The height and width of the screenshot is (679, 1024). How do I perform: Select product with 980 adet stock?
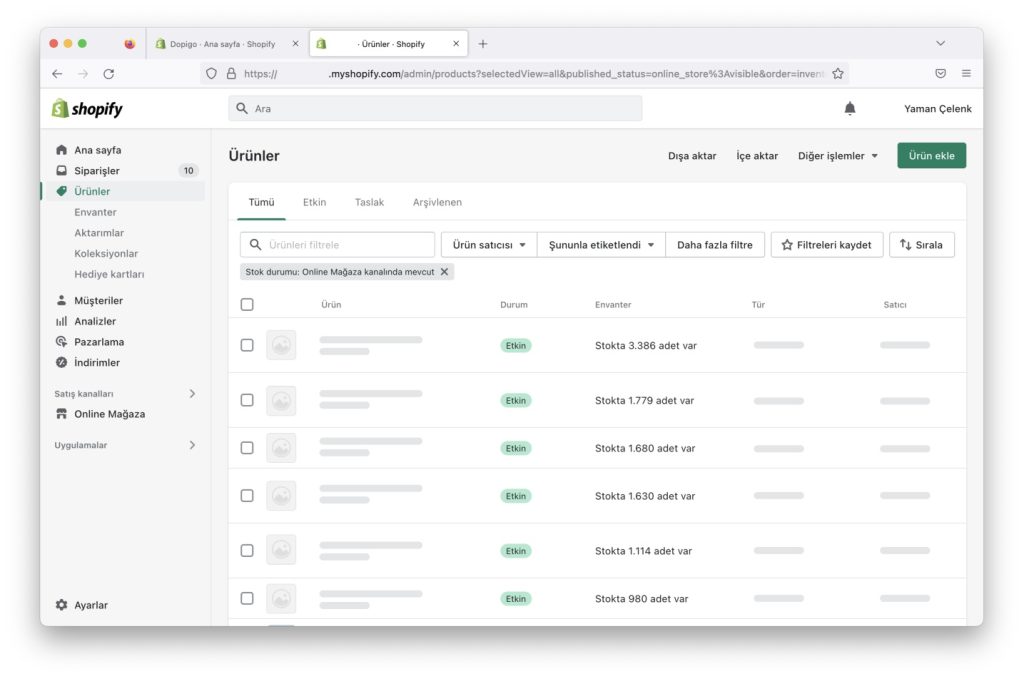(247, 598)
